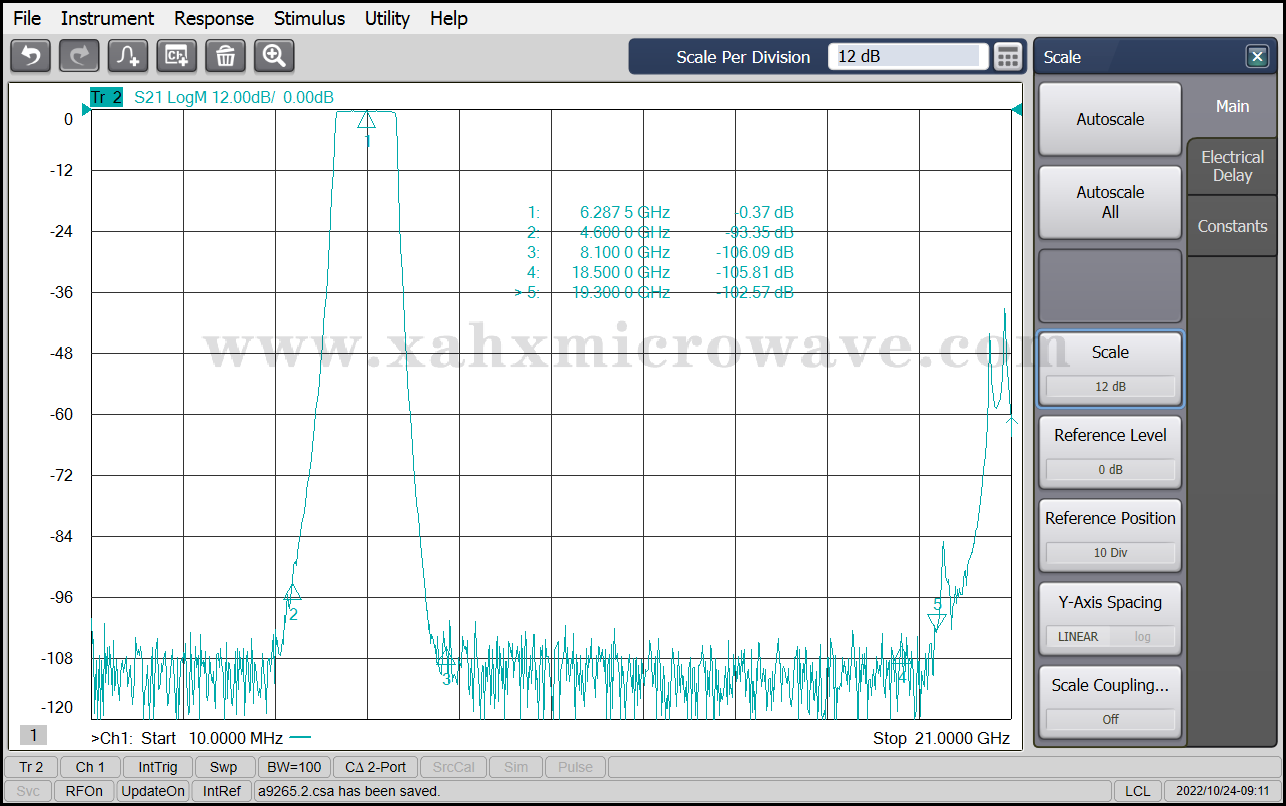The image size is (1286, 806).
Task: Click the Stop 21.0000 GHz label
Action: (941, 738)
